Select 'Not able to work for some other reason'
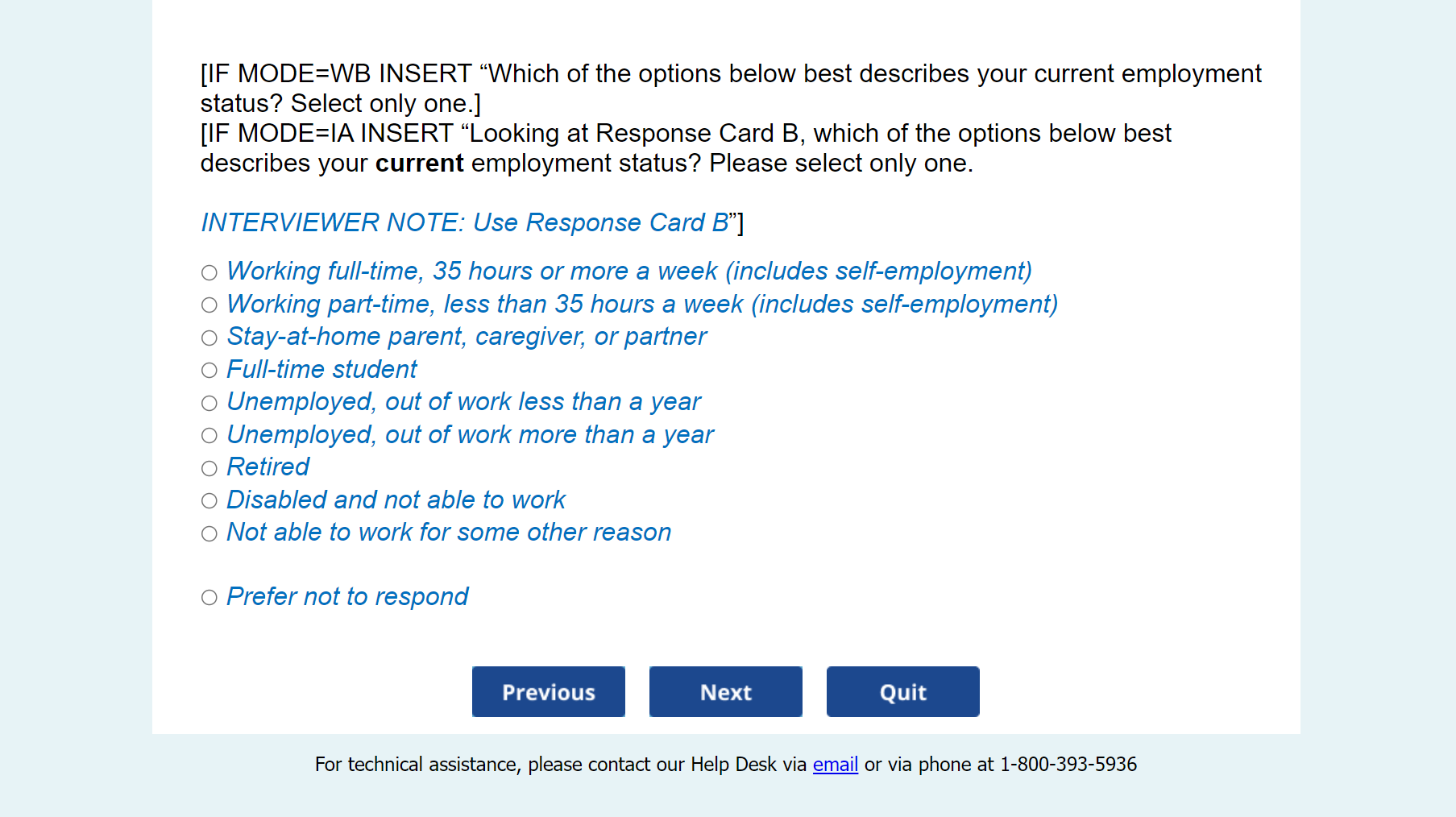 (209, 534)
